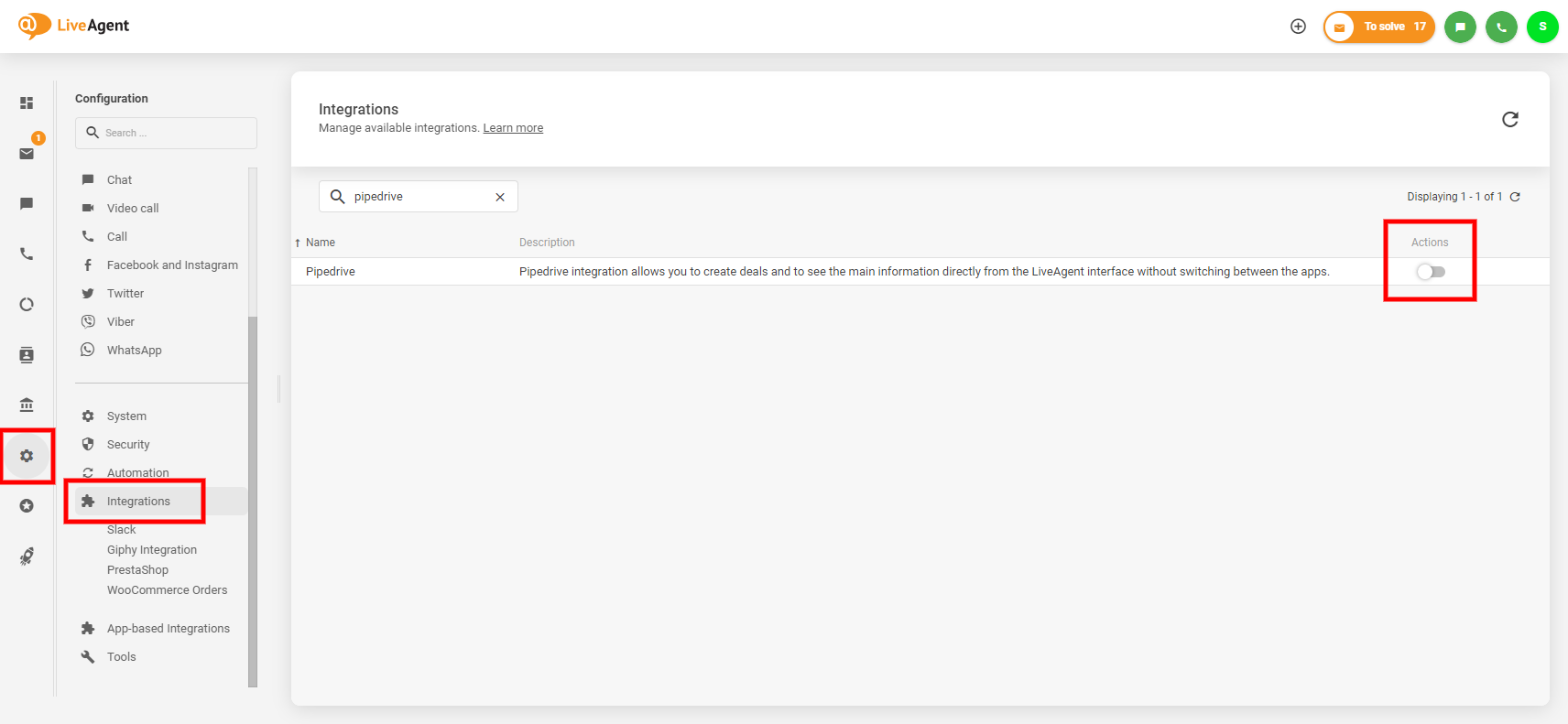Viewport: 1568px width, 724px height.
Task: Open the user avatar S profile menu
Action: [1542, 27]
